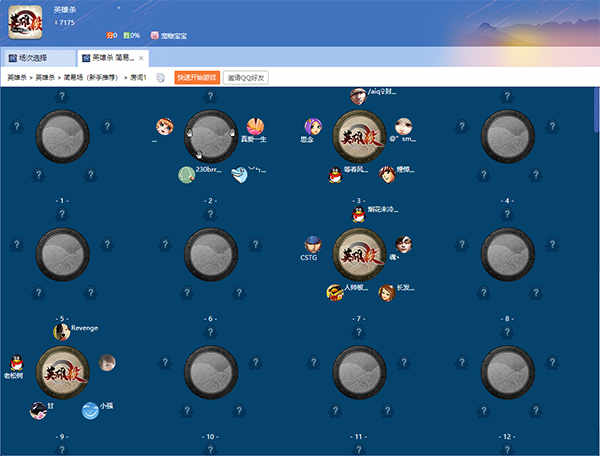Viewport: 600px width, 456px height.
Task: Click the blue smiley 小强 avatar at table 9
Action: [91, 411]
